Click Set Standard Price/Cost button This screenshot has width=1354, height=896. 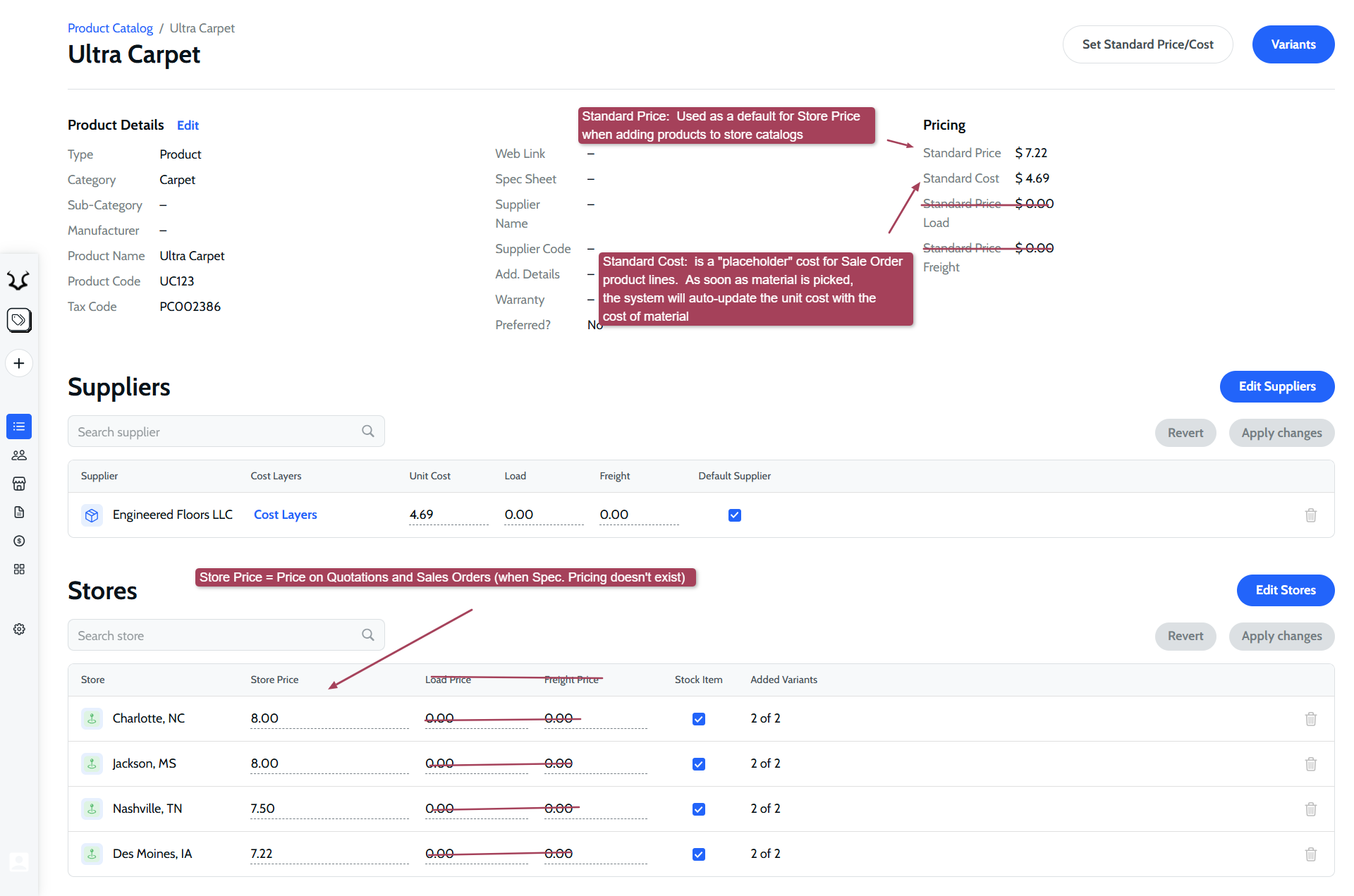tap(1147, 44)
